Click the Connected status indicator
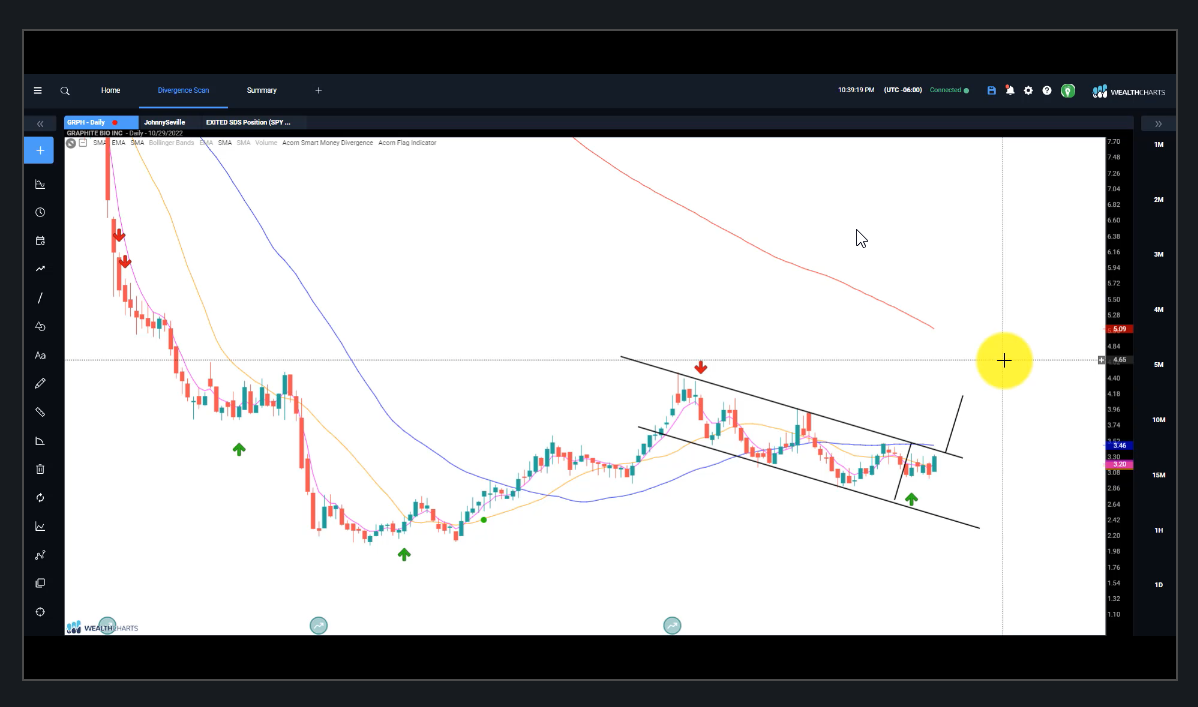The height and width of the screenshot is (707, 1198). 949,90
